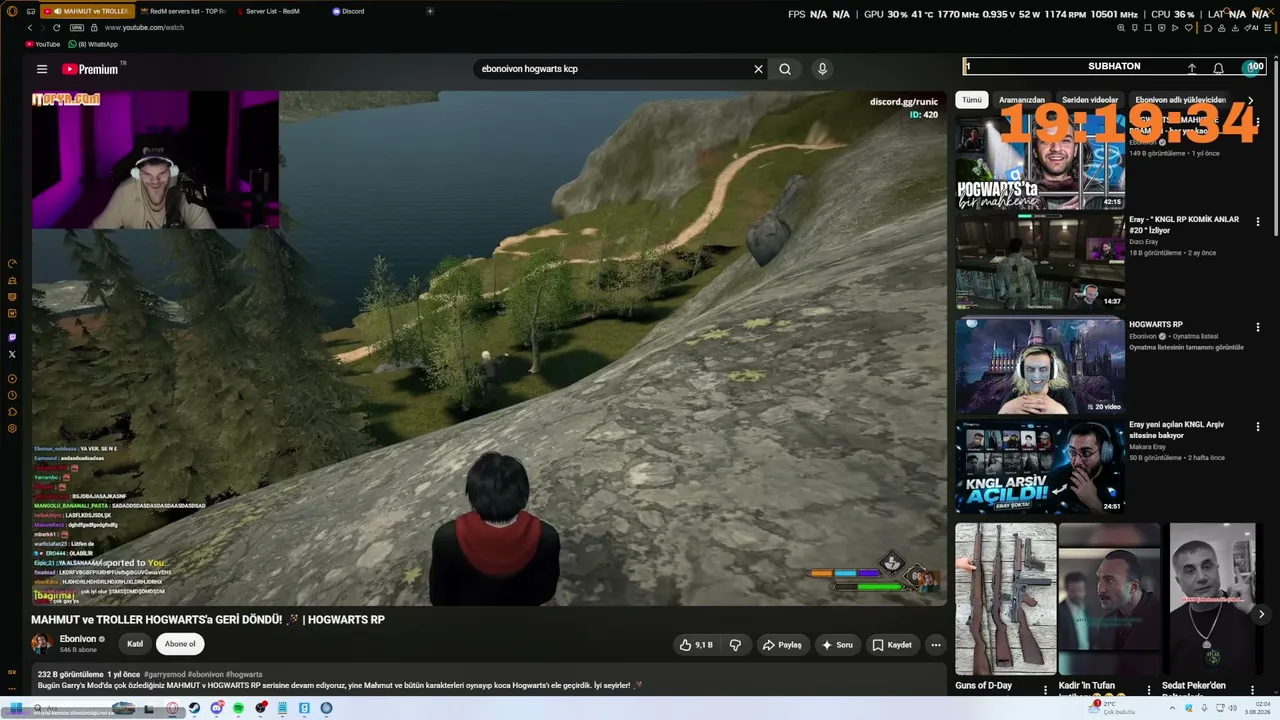Screen dimensions: 1280x720
Task: Open the YouTube guide hamburger menu
Action: coord(42,69)
